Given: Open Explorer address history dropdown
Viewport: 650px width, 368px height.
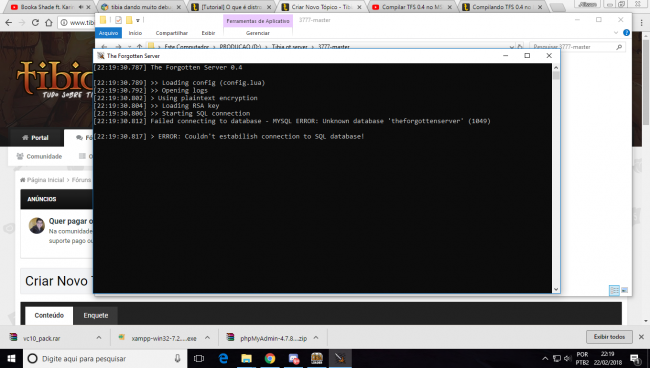Looking at the screenshot, I should click(512, 47).
